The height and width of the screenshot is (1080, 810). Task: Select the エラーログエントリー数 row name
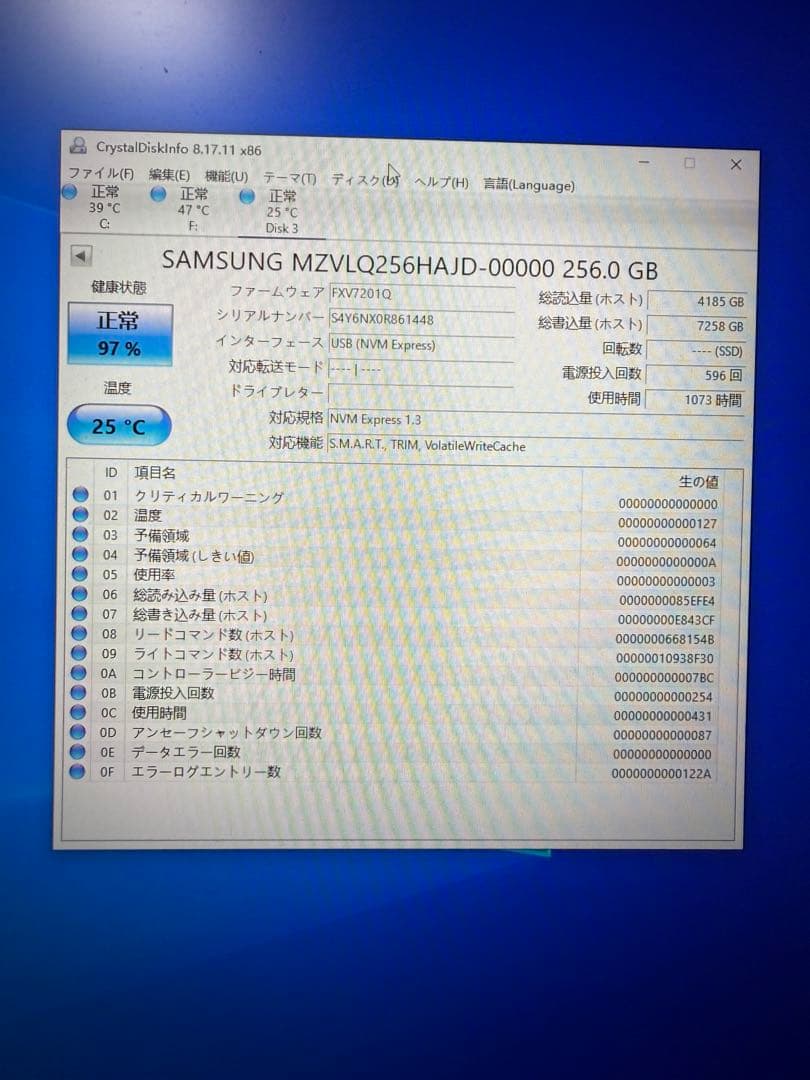[206, 771]
